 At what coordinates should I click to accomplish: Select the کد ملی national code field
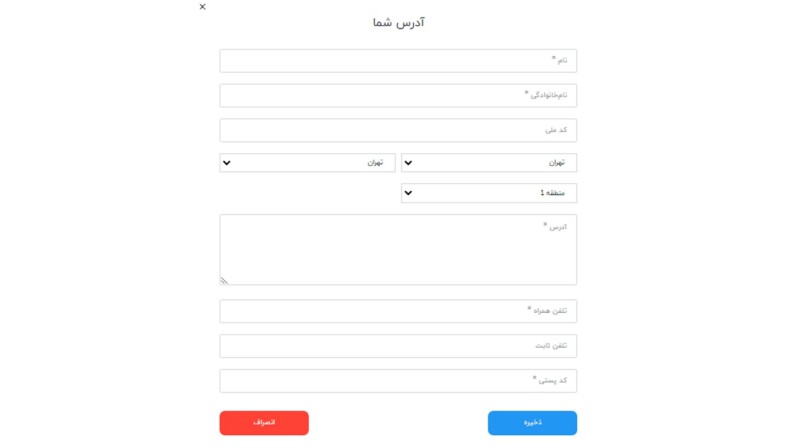pyautogui.click(x=398, y=130)
